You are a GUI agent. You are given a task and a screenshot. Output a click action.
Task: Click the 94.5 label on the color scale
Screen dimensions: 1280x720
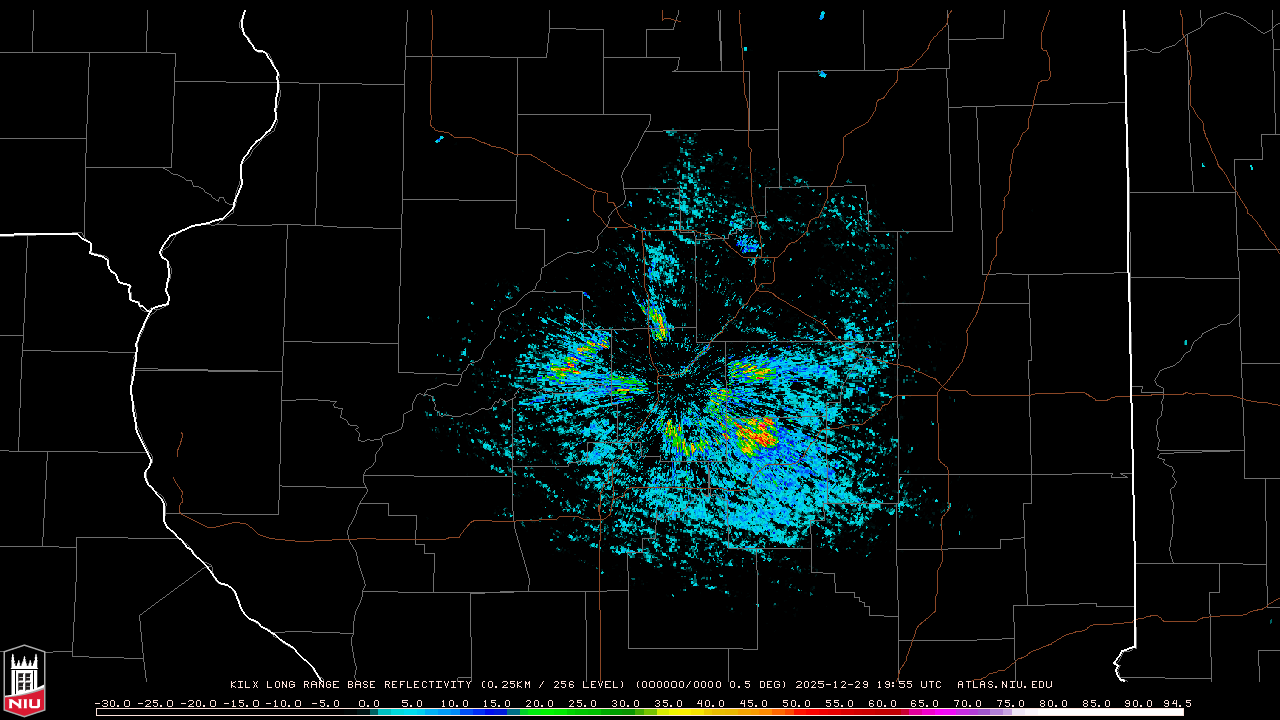point(1176,703)
